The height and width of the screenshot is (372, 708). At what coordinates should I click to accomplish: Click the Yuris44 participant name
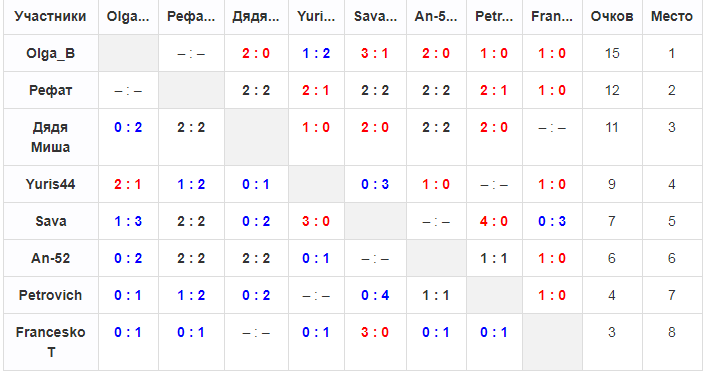[x=50, y=184]
